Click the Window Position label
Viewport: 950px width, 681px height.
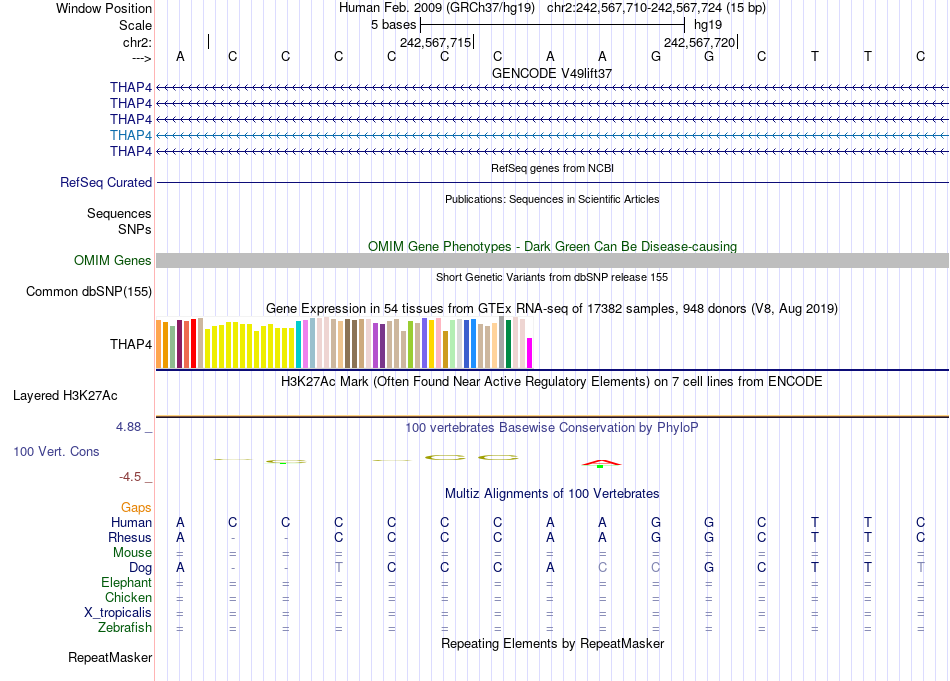[x=104, y=8]
